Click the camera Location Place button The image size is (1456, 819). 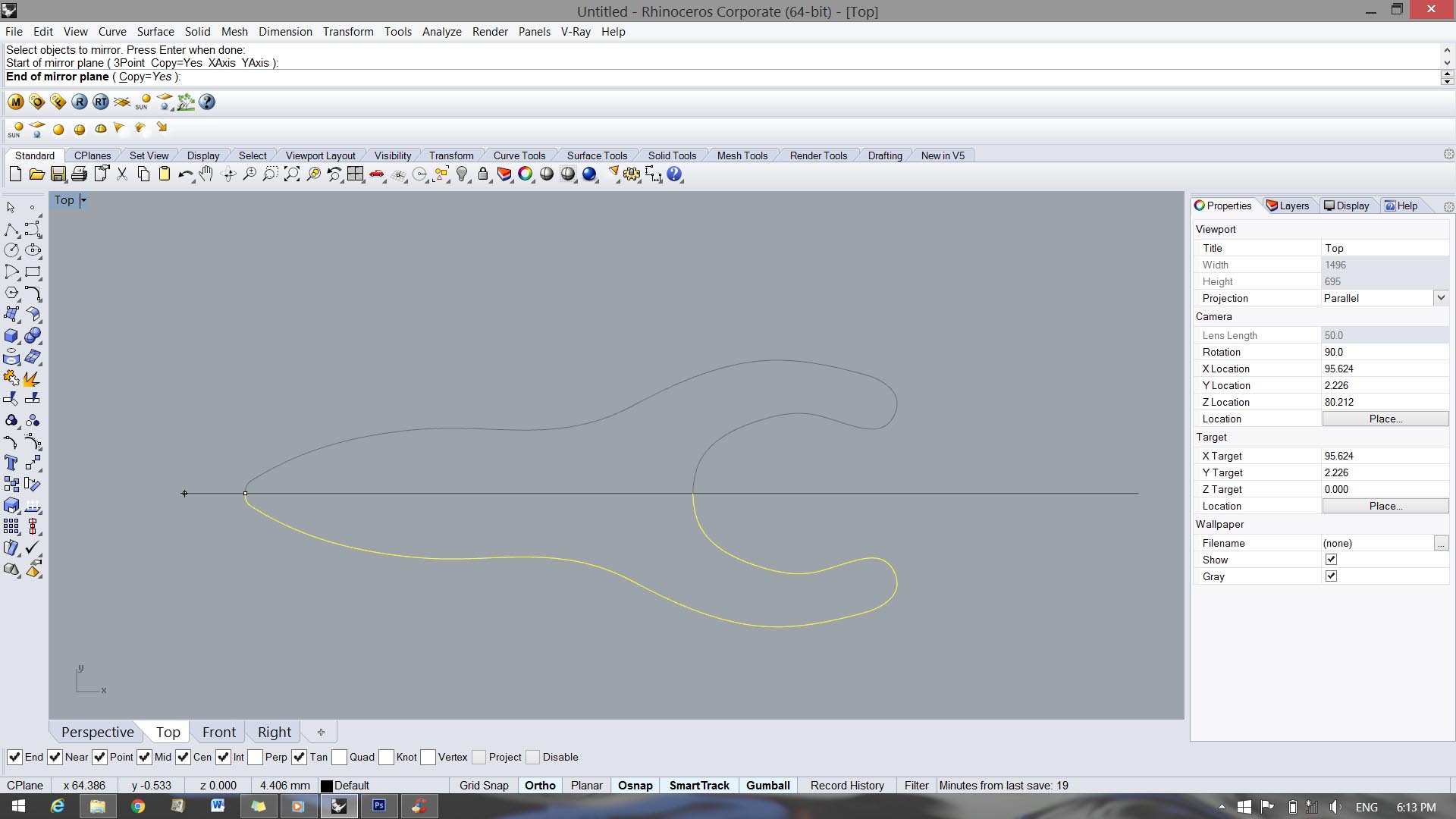(1385, 419)
